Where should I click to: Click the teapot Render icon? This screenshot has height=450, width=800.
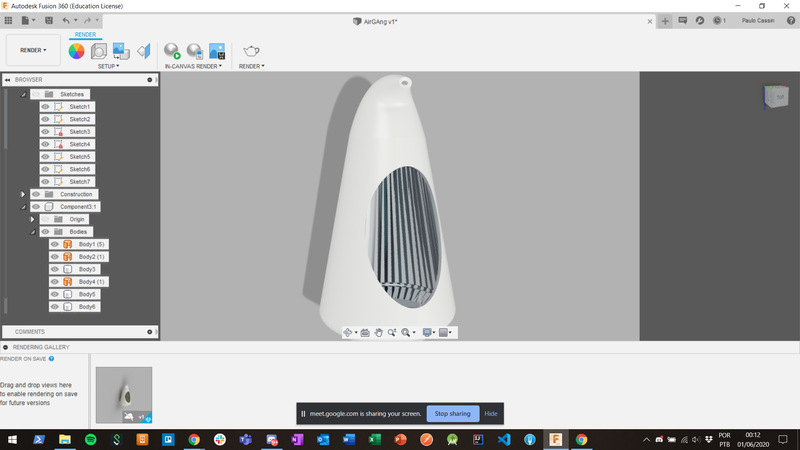click(250, 51)
